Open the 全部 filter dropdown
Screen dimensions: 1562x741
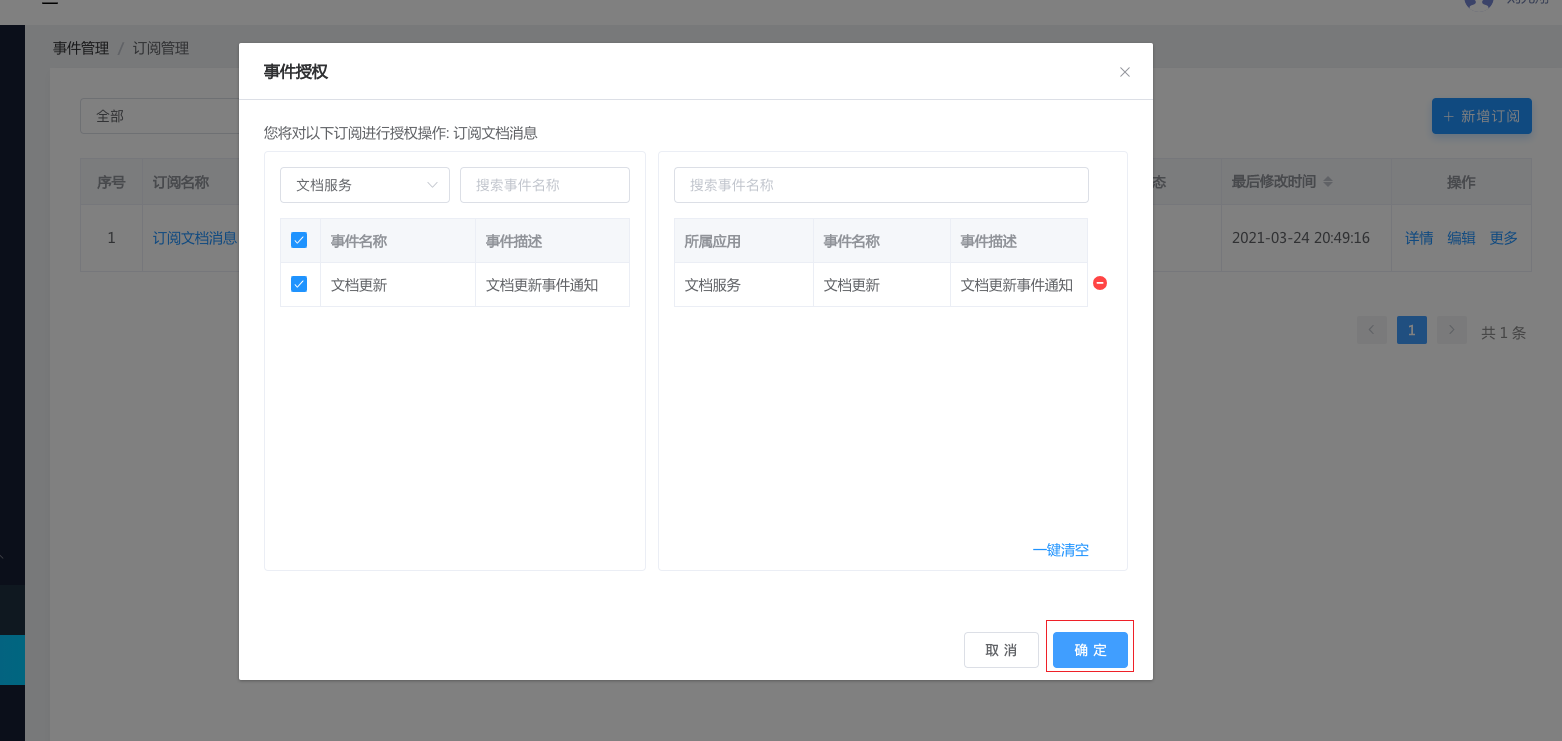click(x=160, y=116)
